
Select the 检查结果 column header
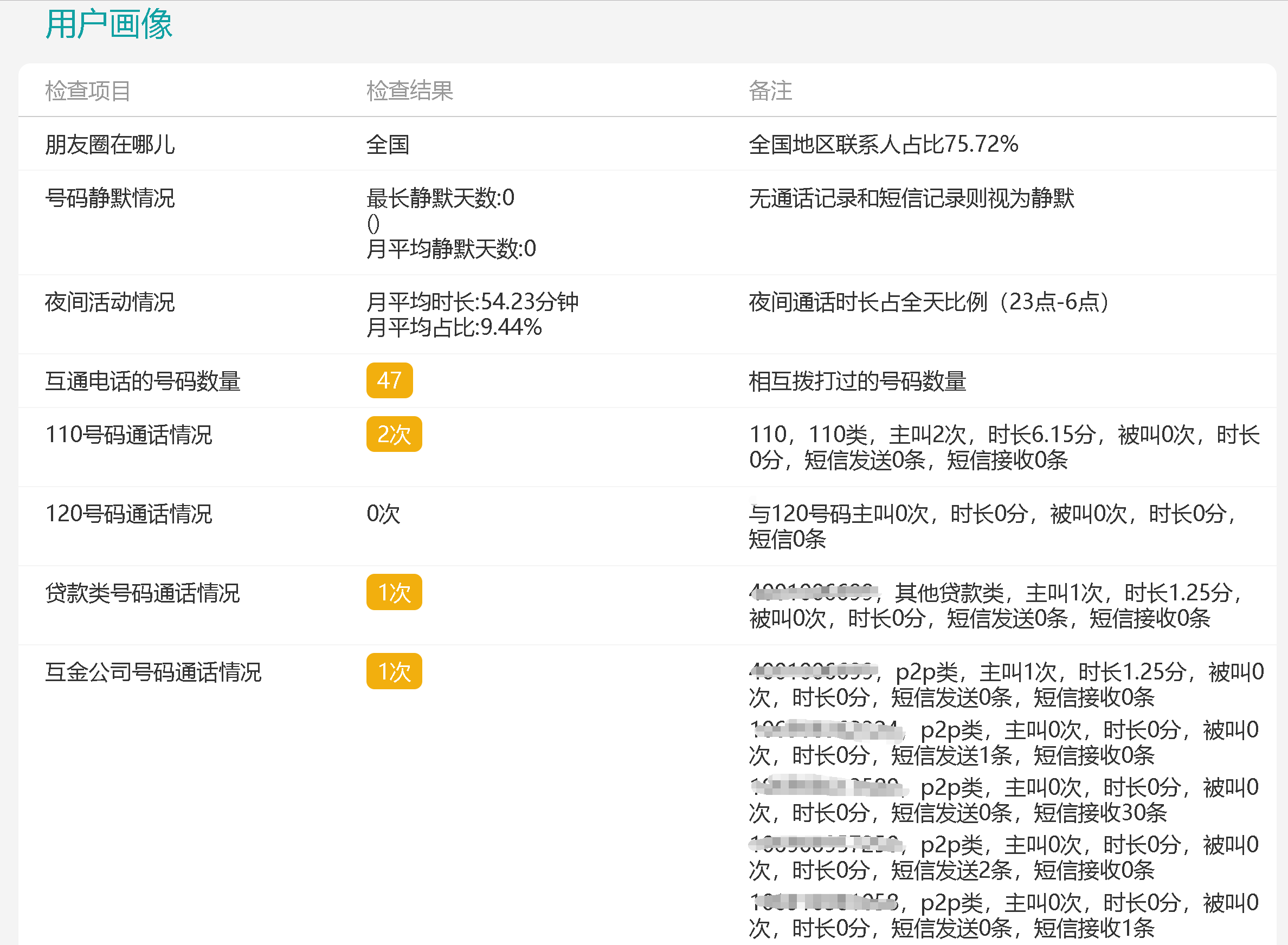tap(410, 91)
